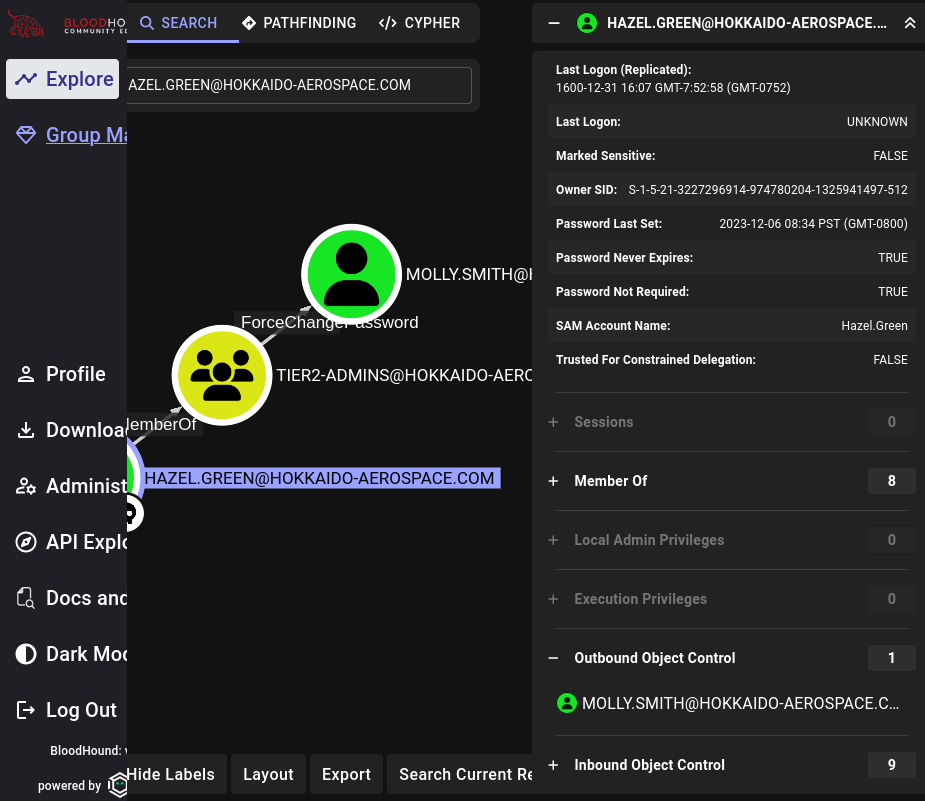This screenshot has width=925, height=801.
Task: Click the Export button
Action: pyautogui.click(x=346, y=774)
